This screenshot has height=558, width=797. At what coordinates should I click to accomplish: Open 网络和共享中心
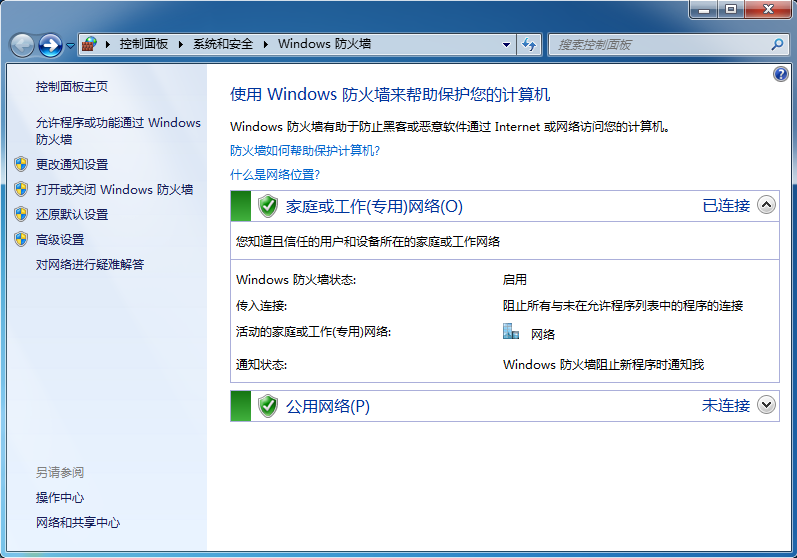click(x=78, y=522)
